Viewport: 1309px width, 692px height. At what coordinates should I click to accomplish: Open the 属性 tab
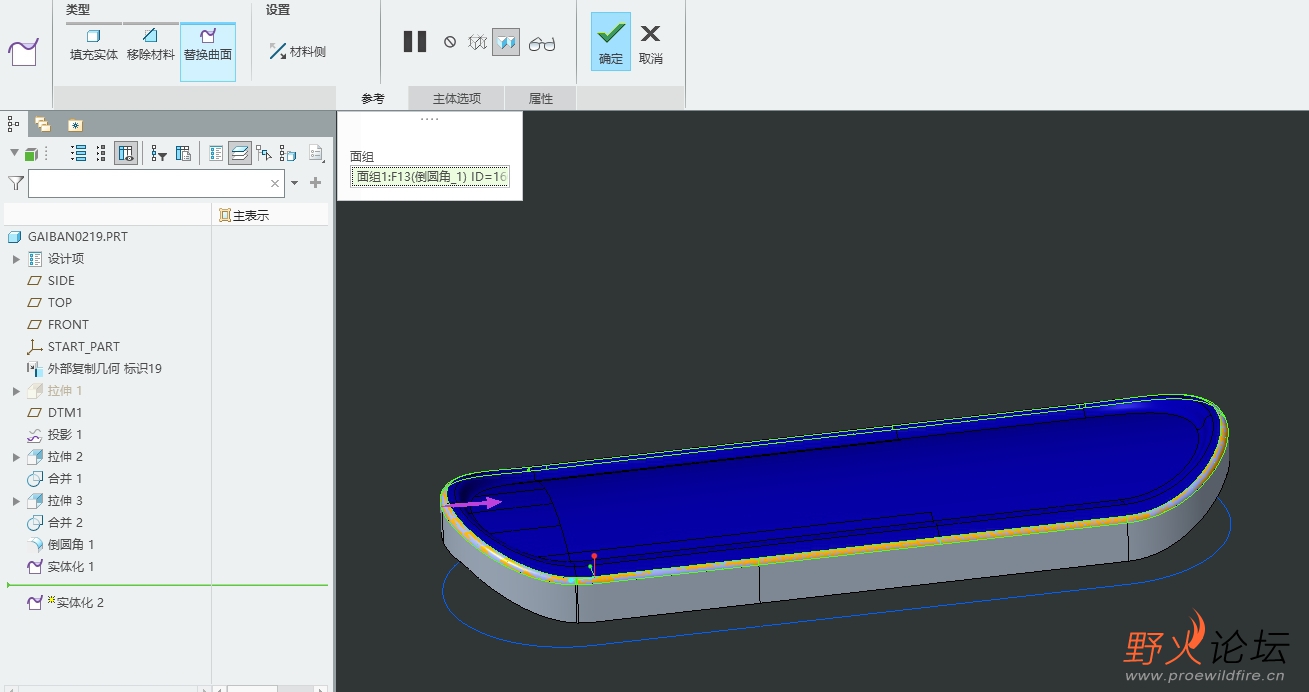[x=541, y=98]
